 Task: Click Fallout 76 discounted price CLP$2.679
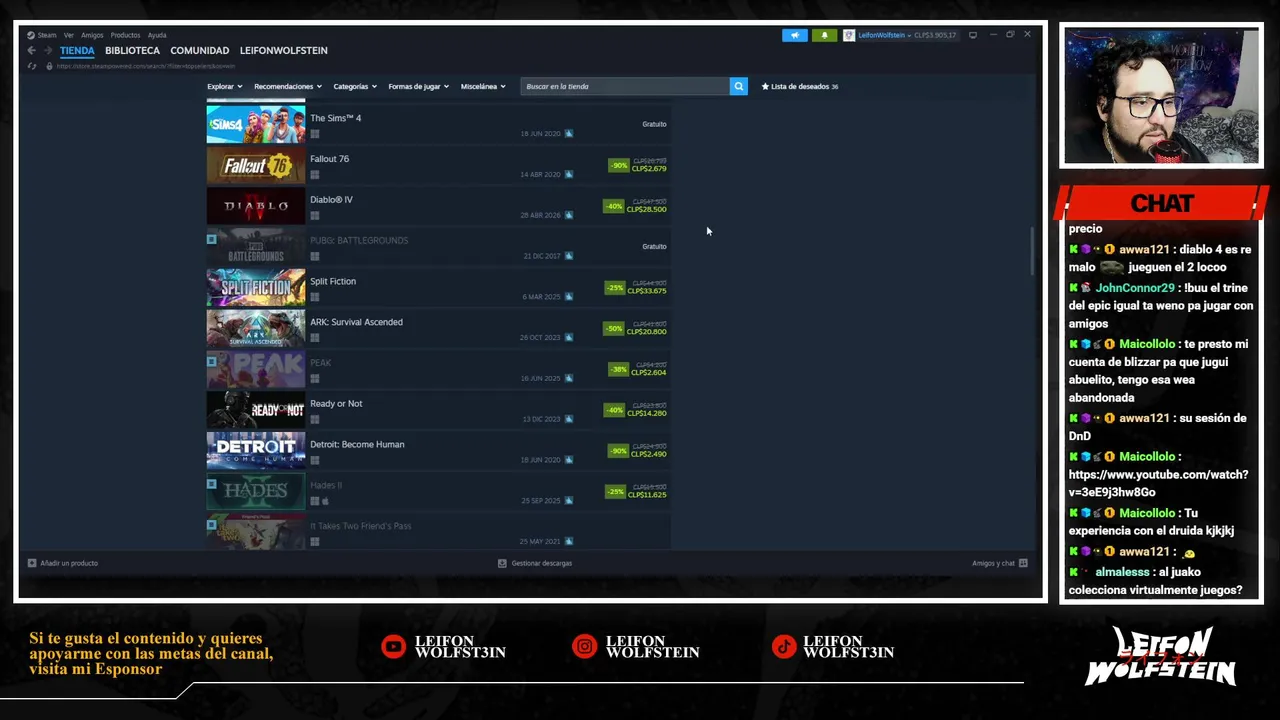click(649, 169)
